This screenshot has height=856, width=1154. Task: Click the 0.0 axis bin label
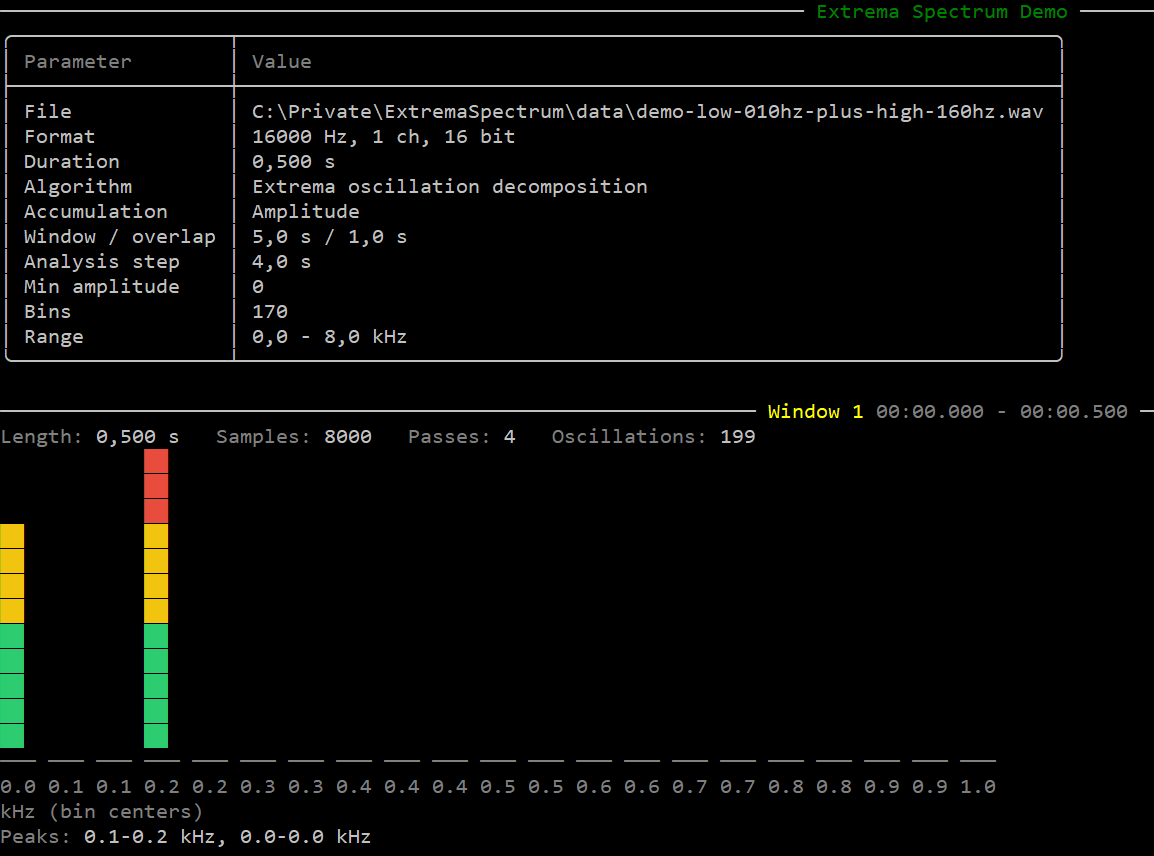[x=18, y=787]
